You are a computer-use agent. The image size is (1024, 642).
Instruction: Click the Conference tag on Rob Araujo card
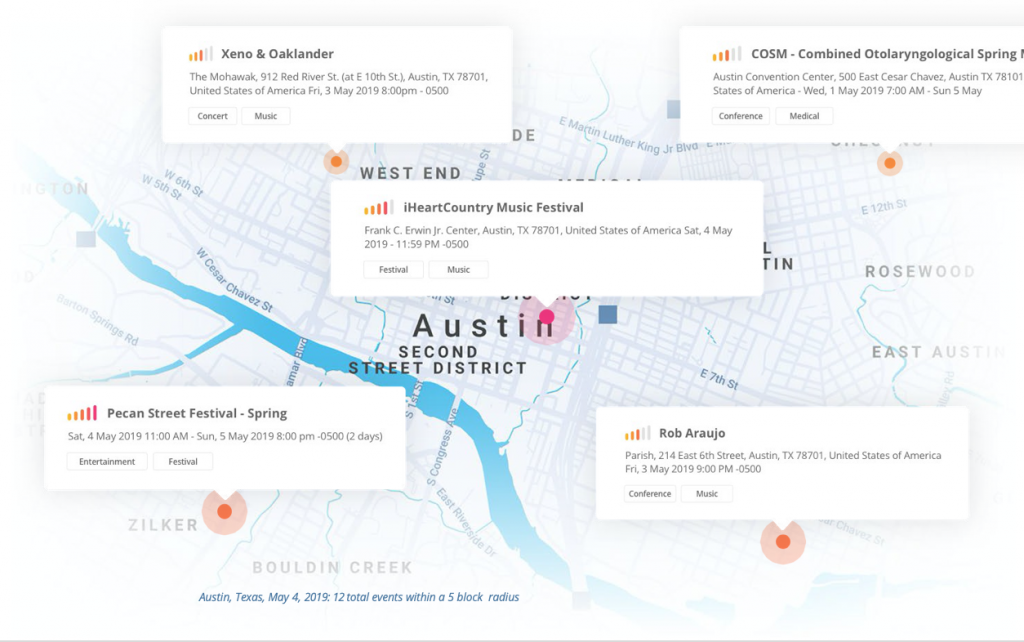click(650, 494)
